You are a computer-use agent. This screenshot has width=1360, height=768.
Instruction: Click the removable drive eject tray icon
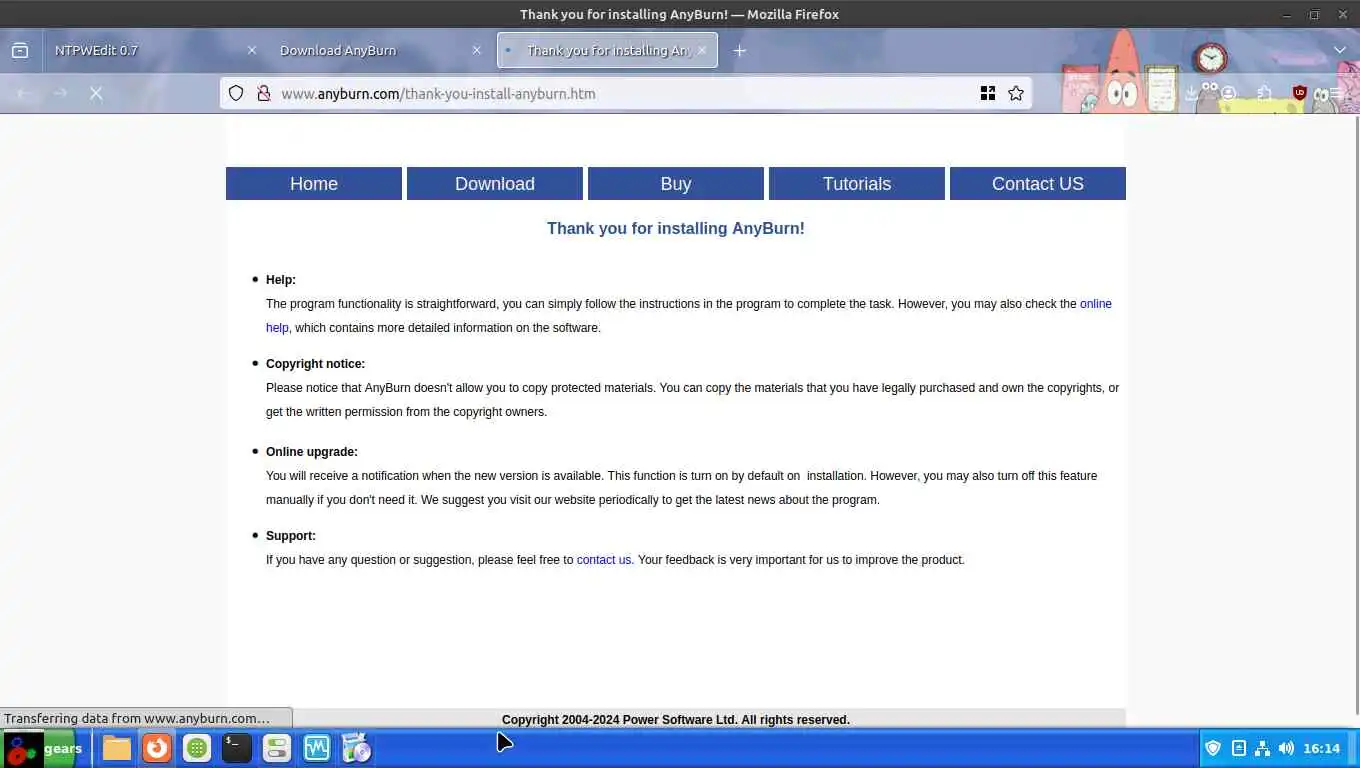click(x=1238, y=748)
